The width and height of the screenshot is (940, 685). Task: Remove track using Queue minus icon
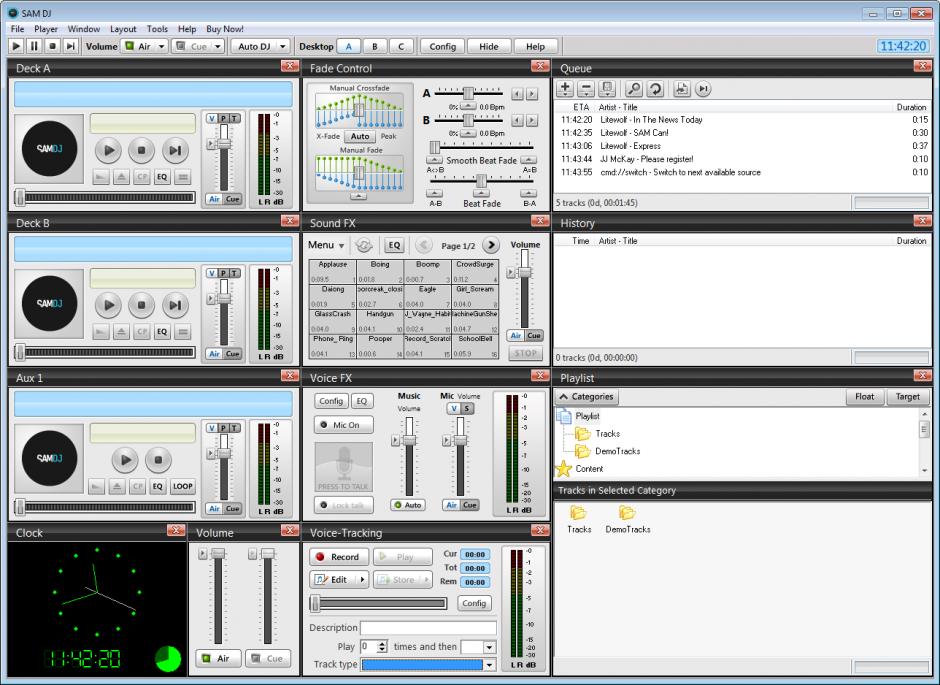click(x=586, y=89)
